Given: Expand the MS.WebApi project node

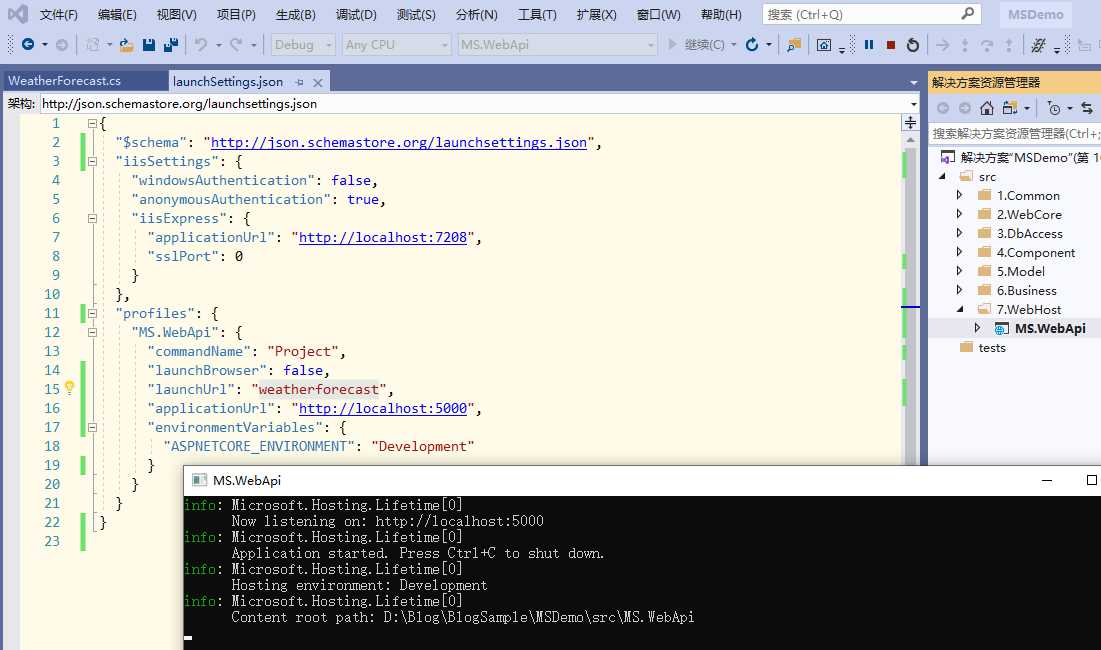Looking at the screenshot, I should [x=977, y=328].
